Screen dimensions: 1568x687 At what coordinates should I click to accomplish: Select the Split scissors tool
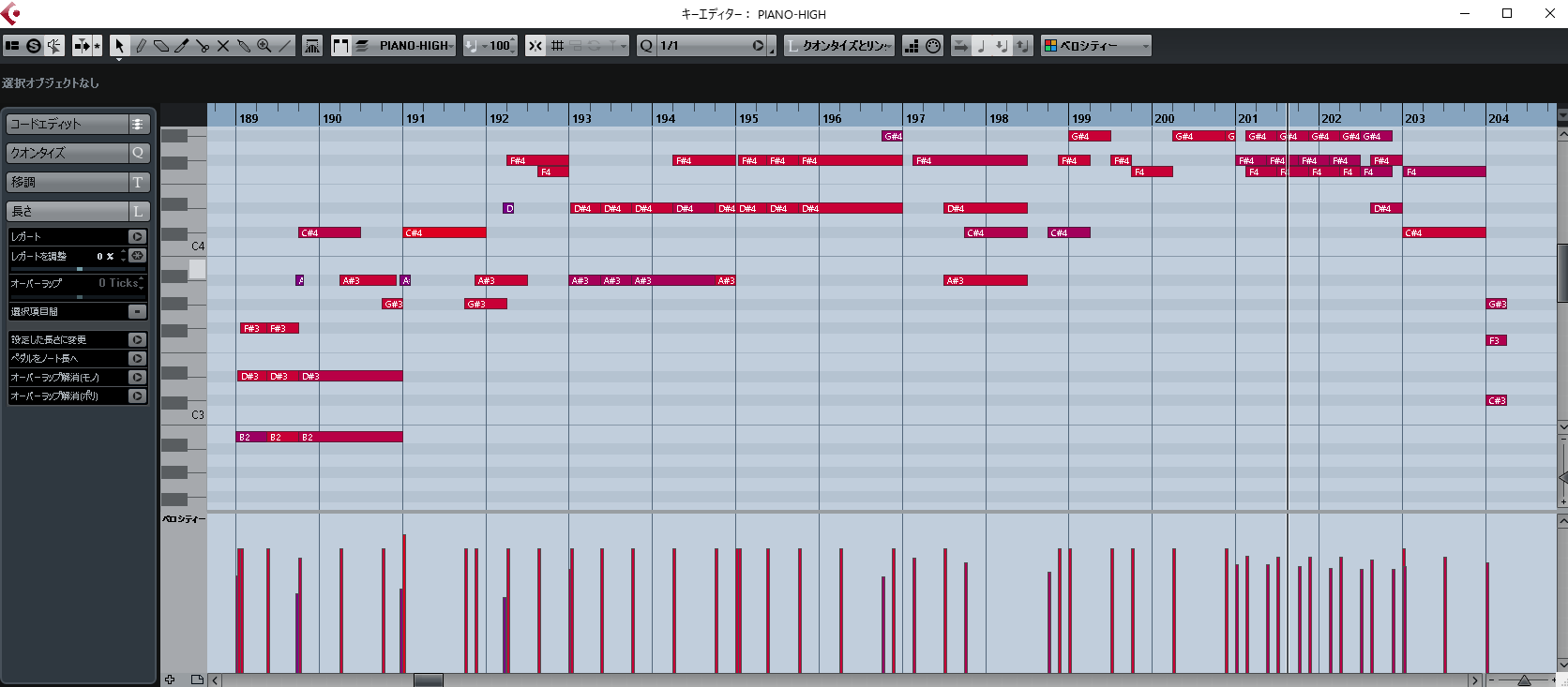(203, 46)
